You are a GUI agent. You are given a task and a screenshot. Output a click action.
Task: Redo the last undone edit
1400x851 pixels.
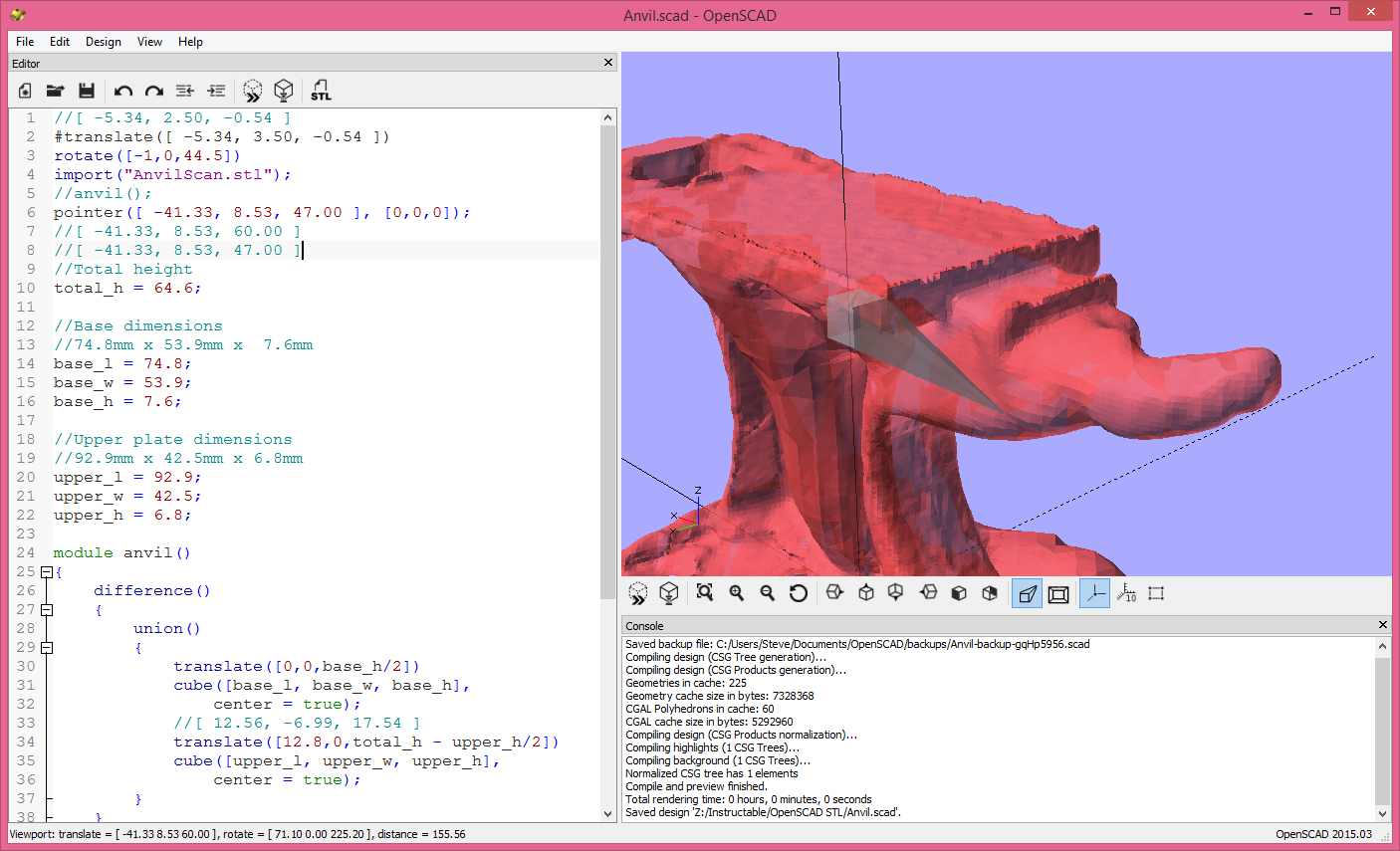coord(154,91)
